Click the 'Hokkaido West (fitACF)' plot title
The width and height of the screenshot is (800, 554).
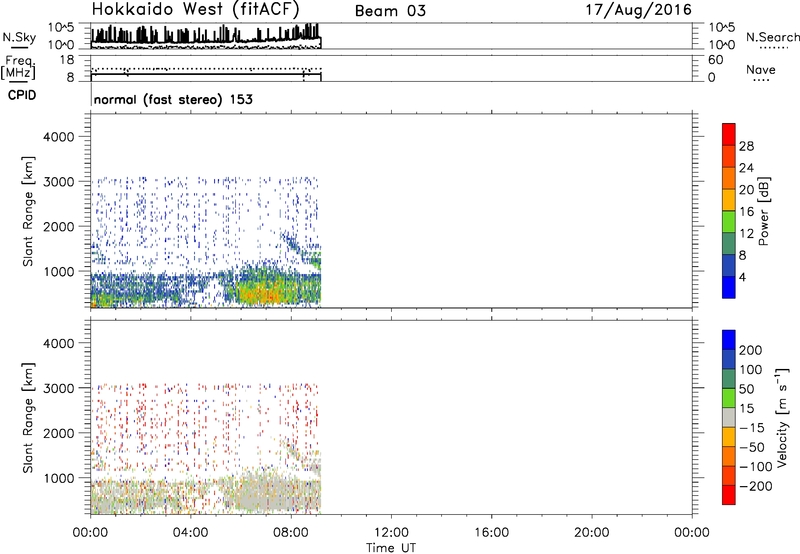tap(195, 10)
